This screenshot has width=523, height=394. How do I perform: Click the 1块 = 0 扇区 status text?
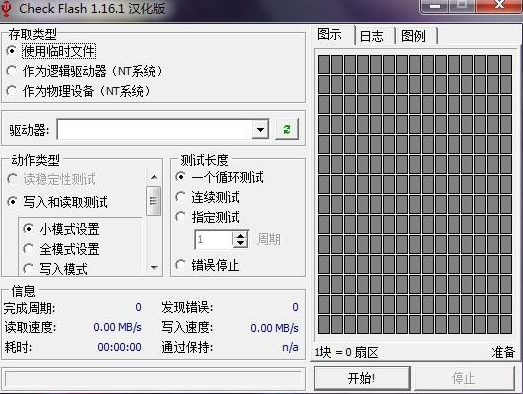[x=346, y=352]
